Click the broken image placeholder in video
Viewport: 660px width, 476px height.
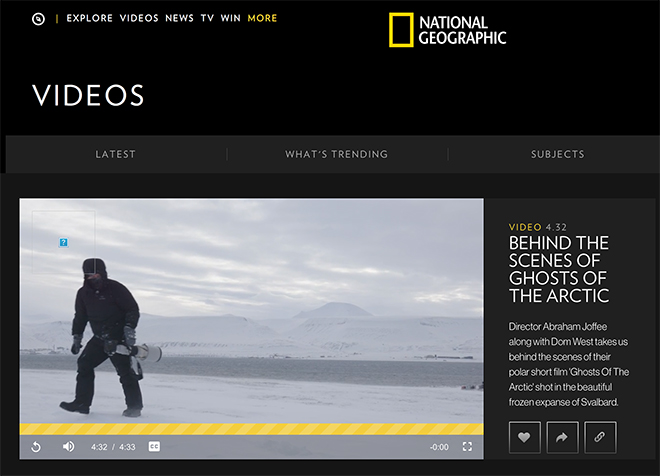coord(64,242)
